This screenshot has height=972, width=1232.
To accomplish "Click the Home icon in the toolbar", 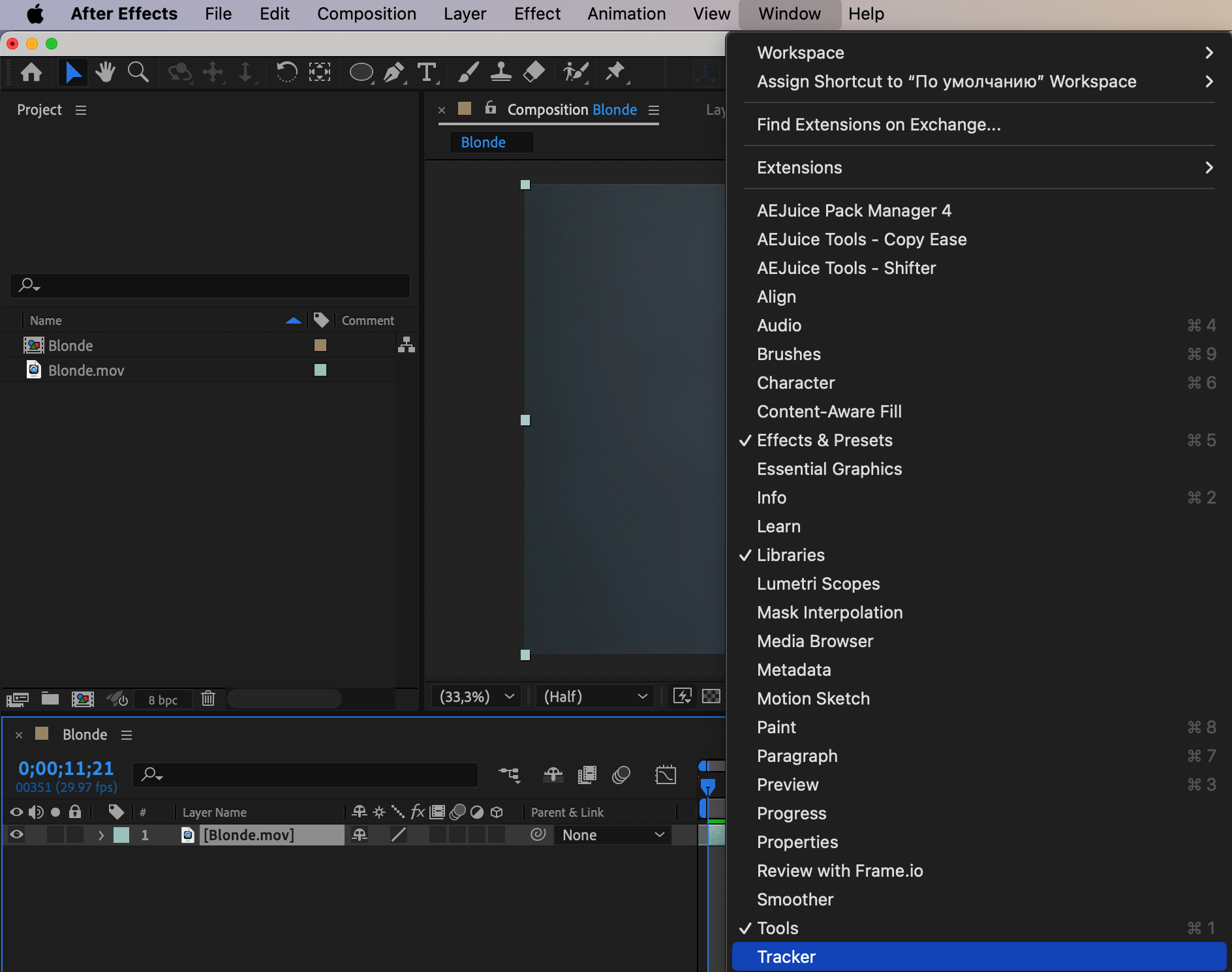I will pyautogui.click(x=31, y=72).
